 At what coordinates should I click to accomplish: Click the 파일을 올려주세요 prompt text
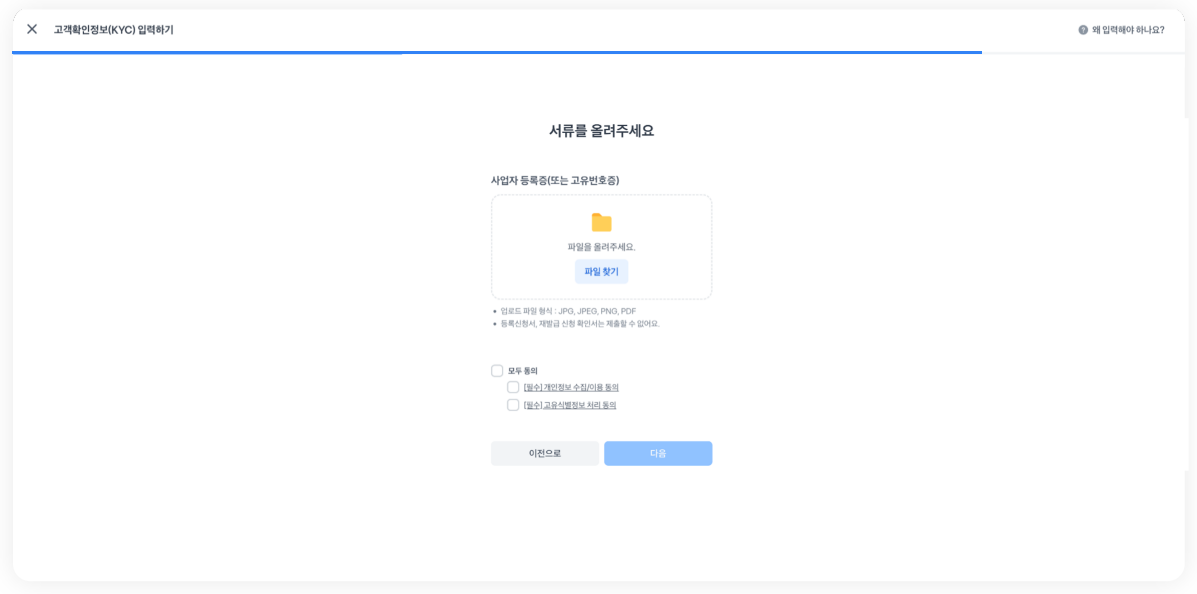click(x=601, y=247)
